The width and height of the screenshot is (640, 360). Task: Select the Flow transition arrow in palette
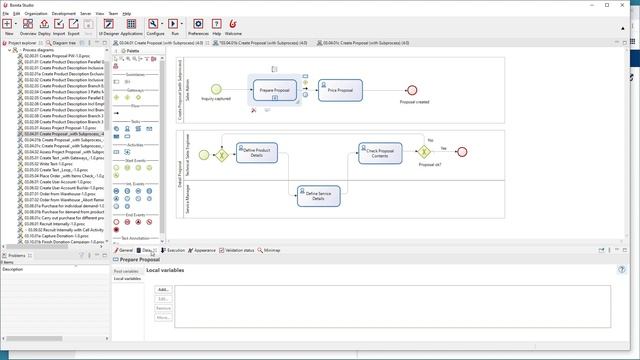point(116,113)
